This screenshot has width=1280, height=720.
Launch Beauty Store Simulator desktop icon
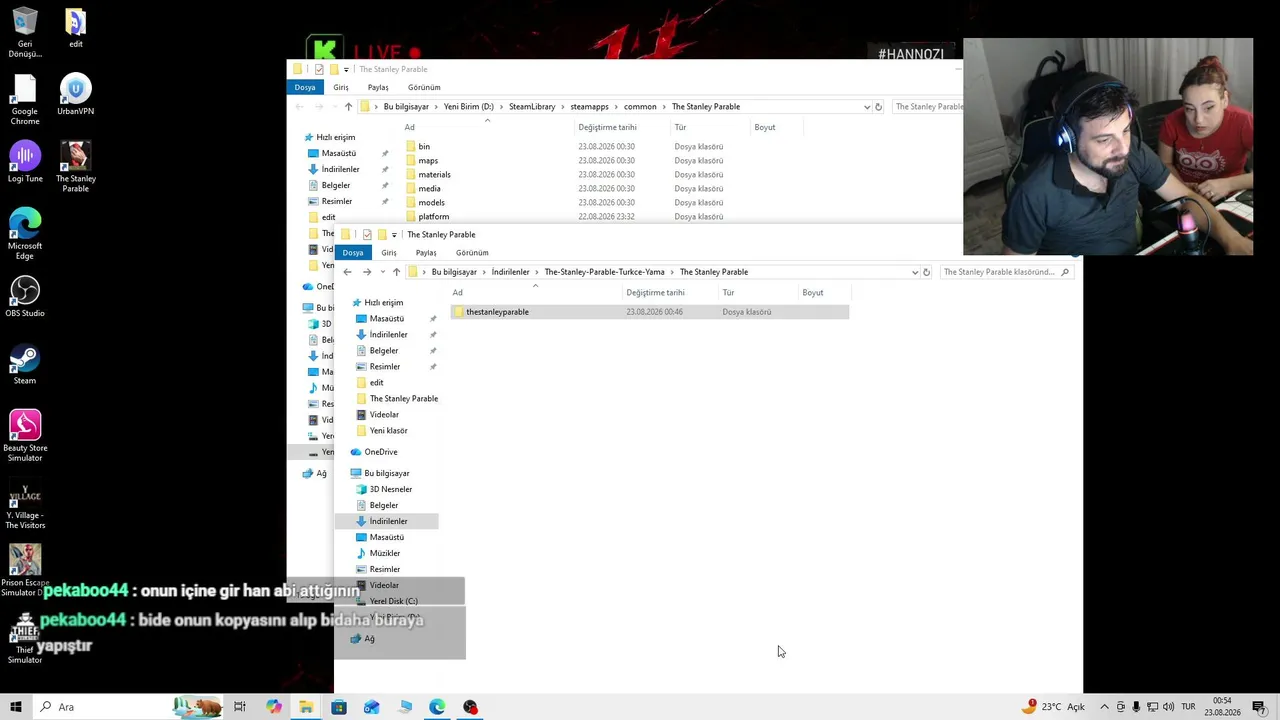tap(25, 436)
